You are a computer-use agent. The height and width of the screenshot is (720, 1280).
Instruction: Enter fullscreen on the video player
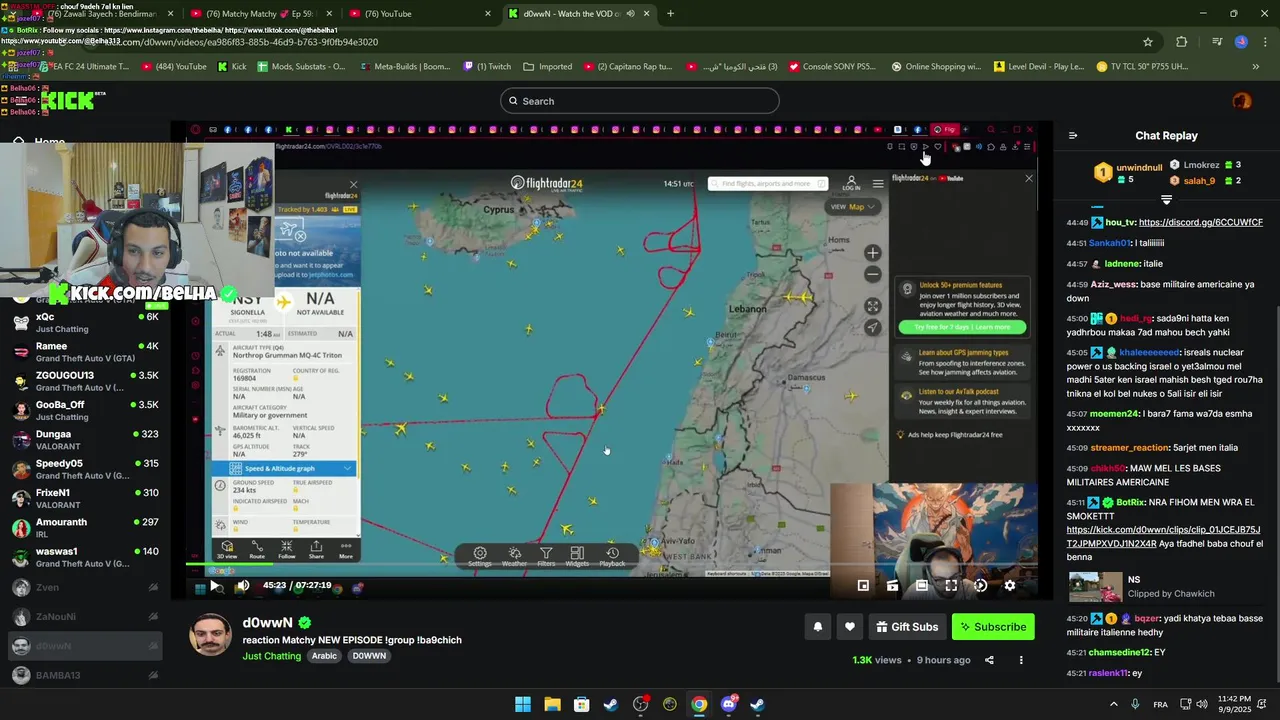[x=951, y=586]
